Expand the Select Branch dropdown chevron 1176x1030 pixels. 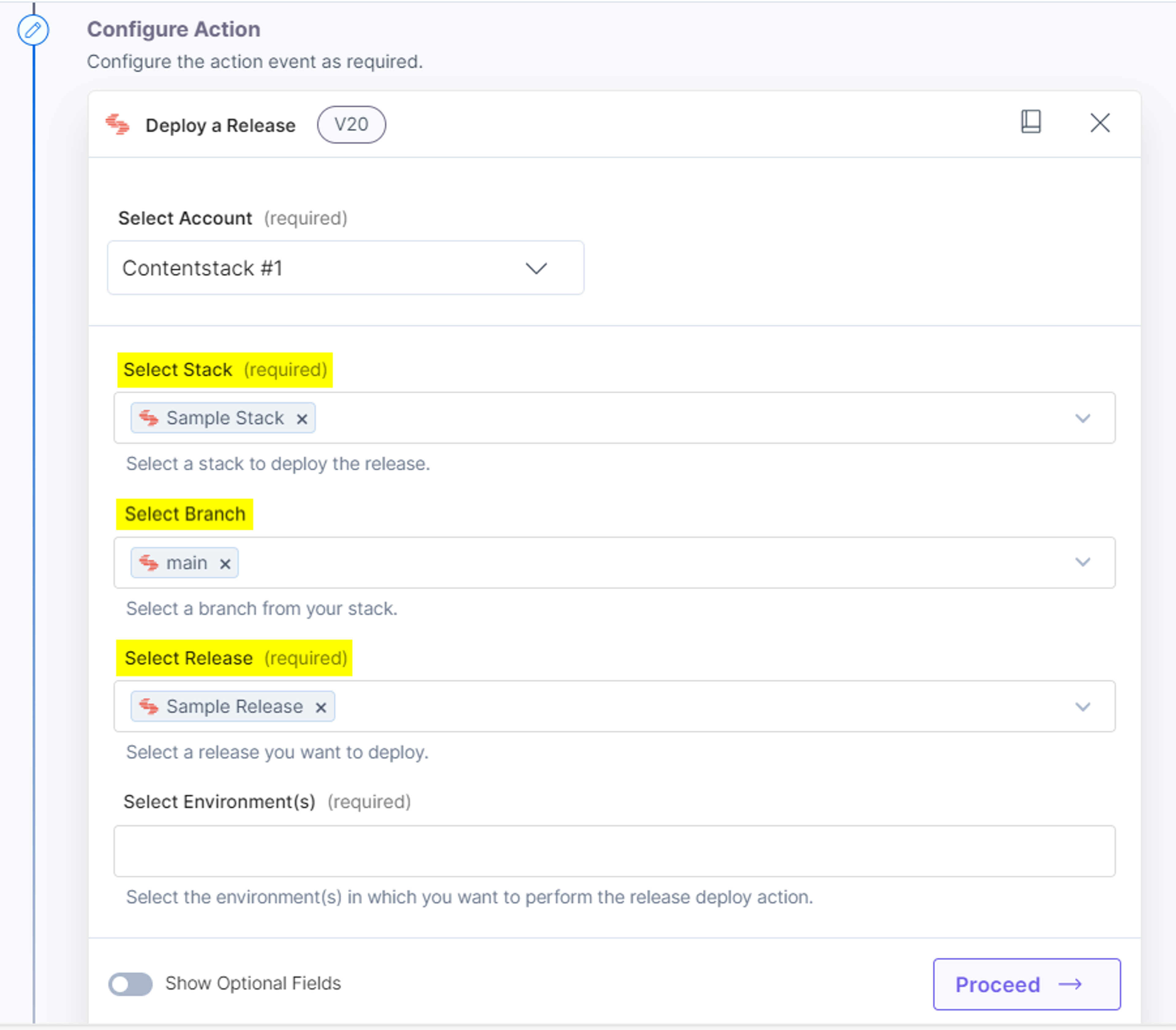click(1082, 562)
